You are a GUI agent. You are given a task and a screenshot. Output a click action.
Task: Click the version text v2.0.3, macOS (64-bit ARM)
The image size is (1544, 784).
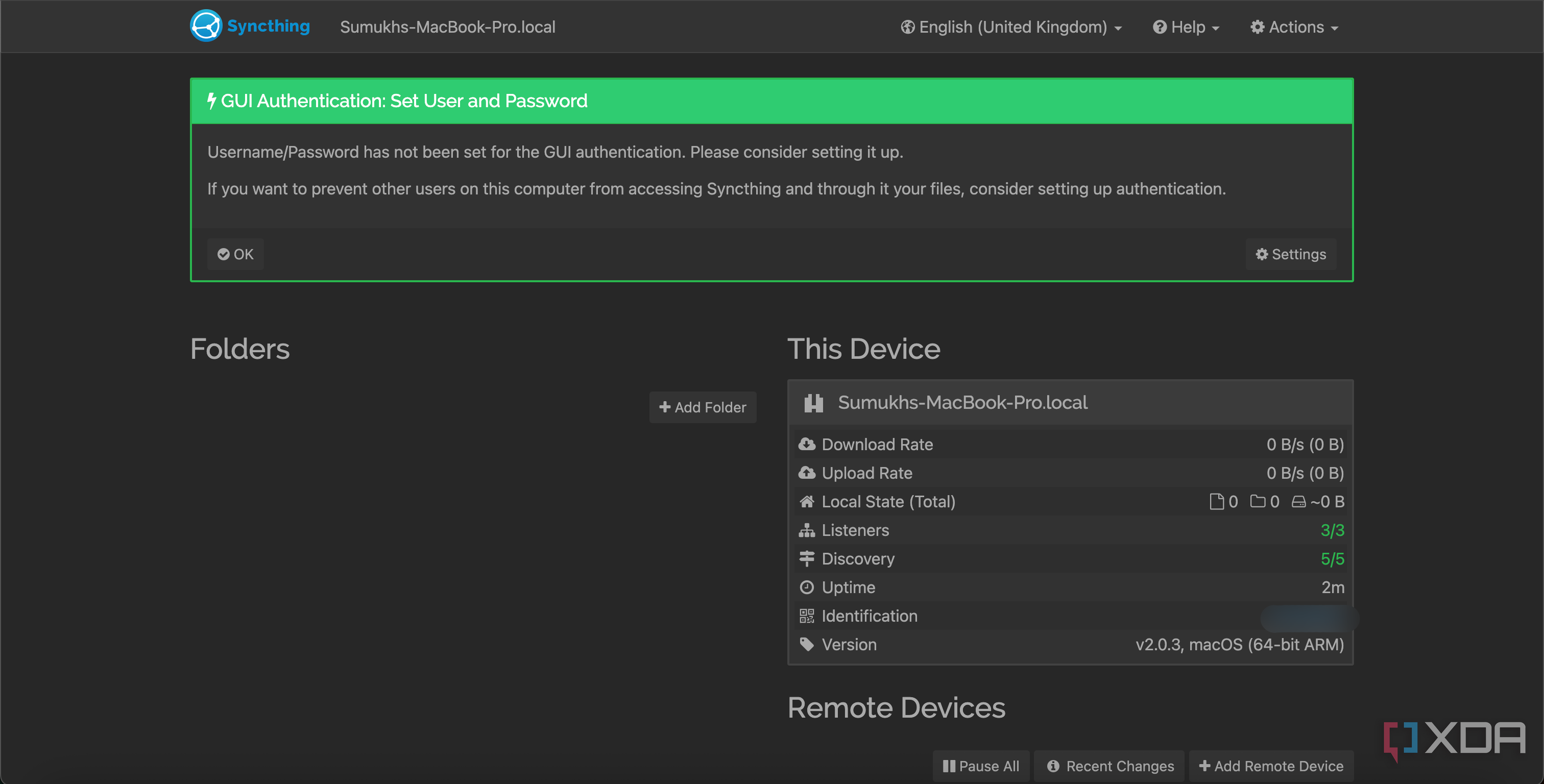pyautogui.click(x=1240, y=645)
